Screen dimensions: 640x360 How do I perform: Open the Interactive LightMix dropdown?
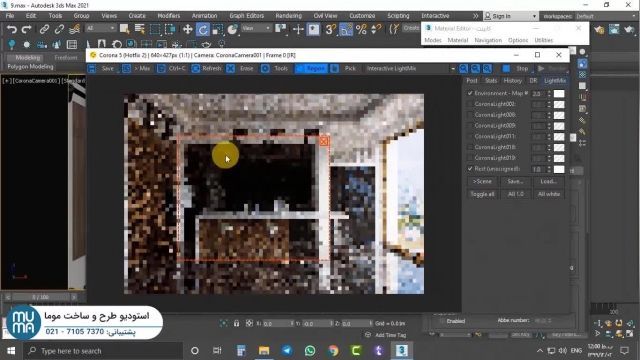point(410,69)
